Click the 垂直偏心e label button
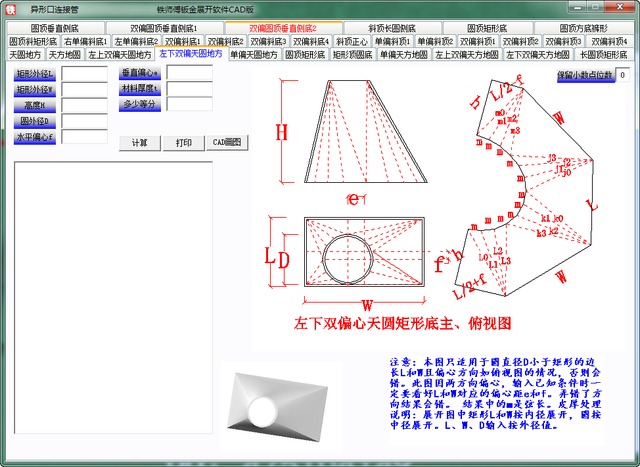 coord(140,73)
